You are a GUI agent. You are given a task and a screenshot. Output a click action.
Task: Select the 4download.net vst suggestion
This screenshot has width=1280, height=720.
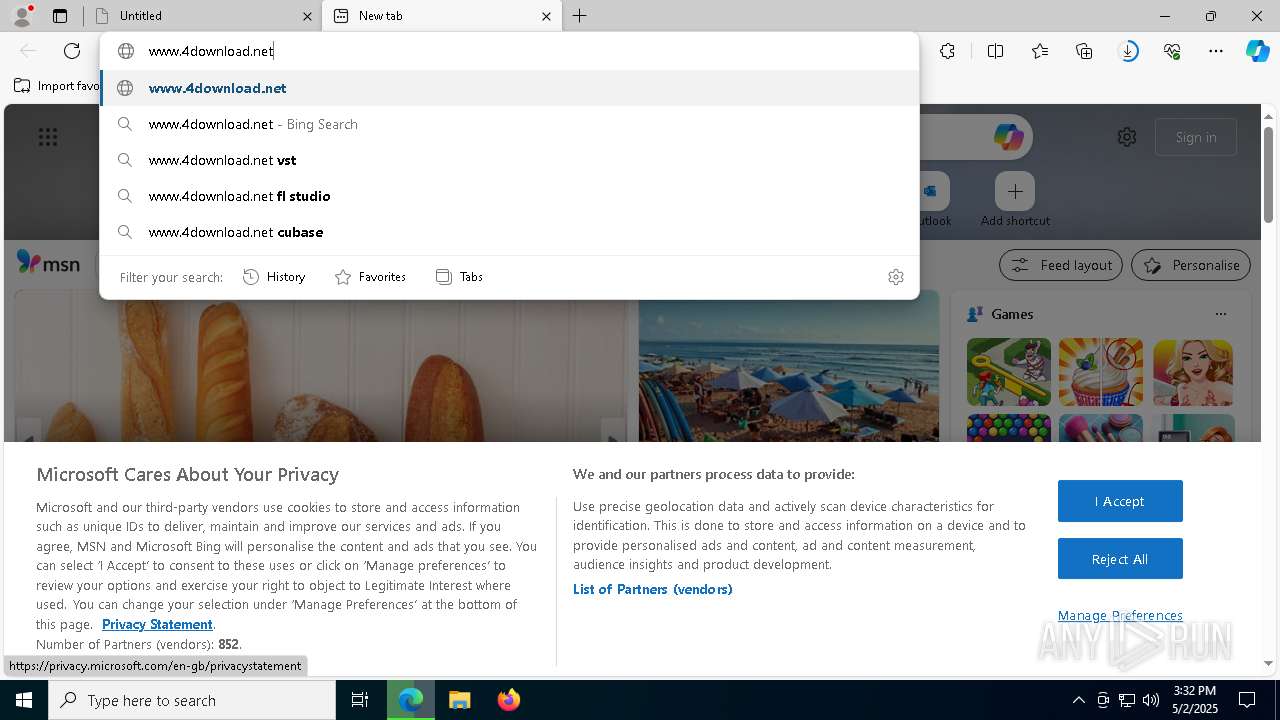(x=509, y=160)
